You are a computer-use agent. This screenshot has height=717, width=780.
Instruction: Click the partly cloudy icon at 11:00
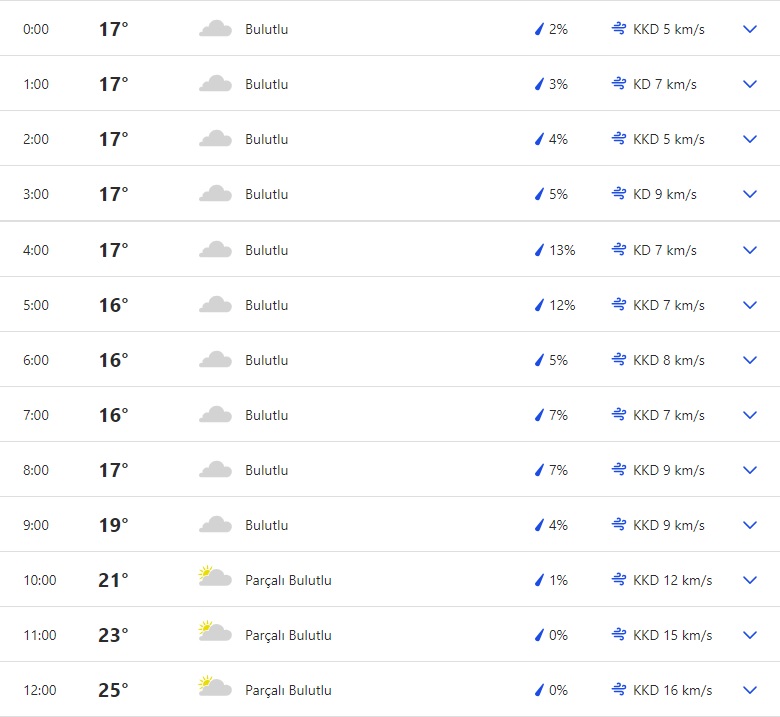click(215, 634)
